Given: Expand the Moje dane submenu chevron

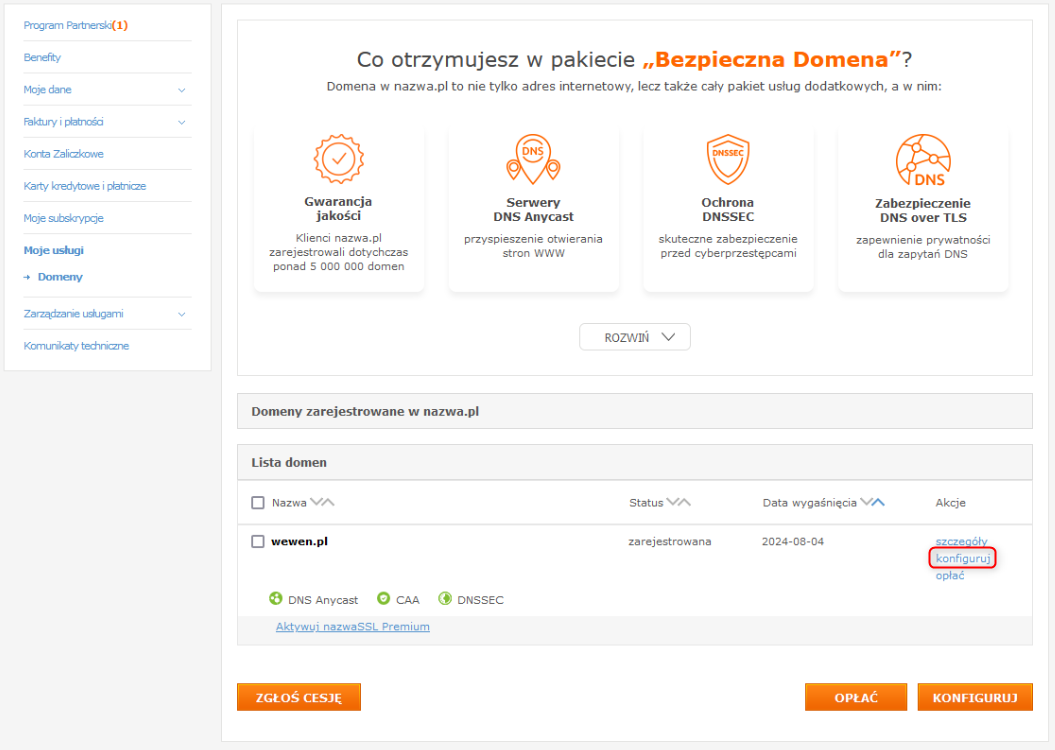Looking at the screenshot, I should tap(182, 90).
